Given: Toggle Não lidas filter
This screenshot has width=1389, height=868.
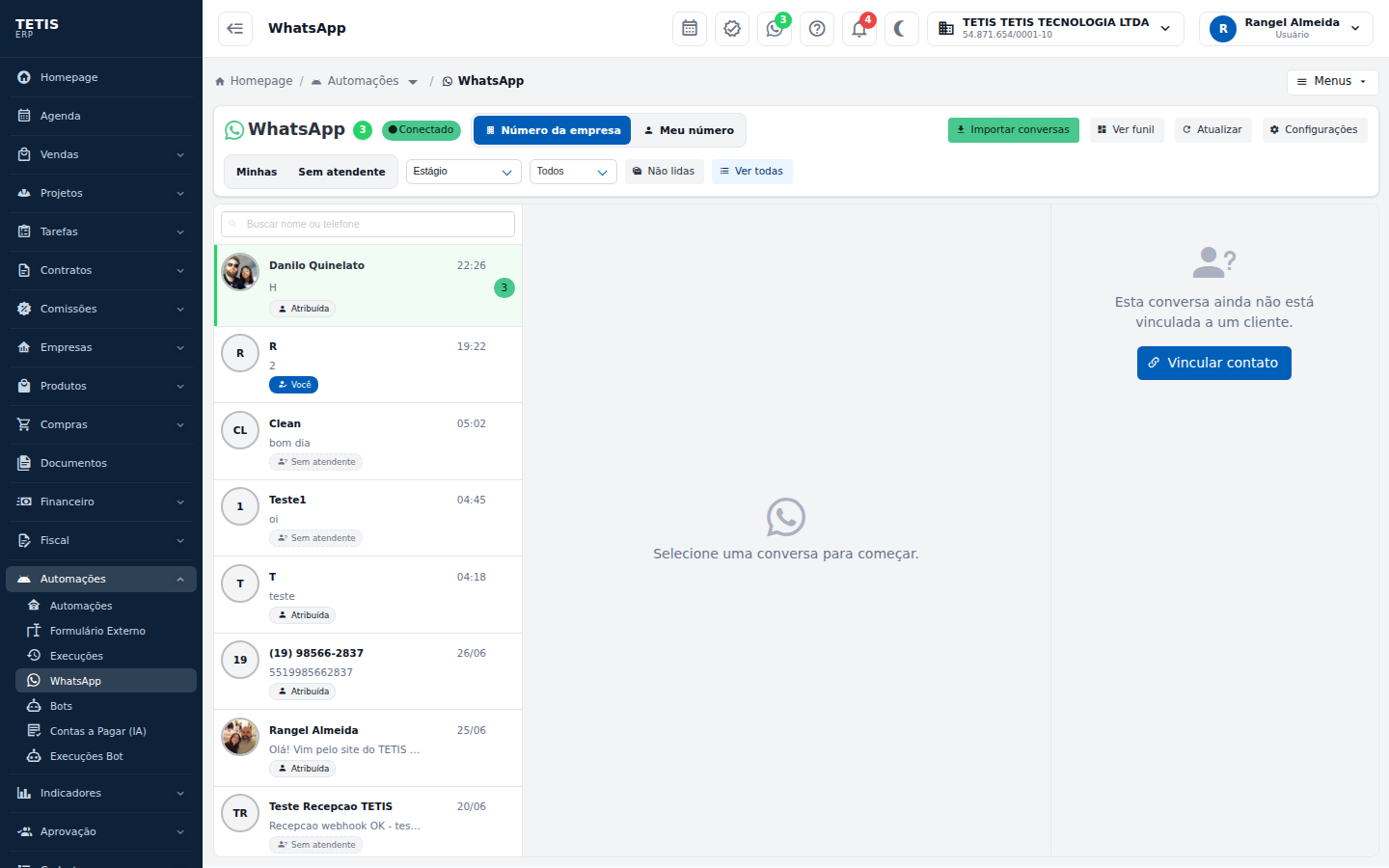Looking at the screenshot, I should coord(664,172).
